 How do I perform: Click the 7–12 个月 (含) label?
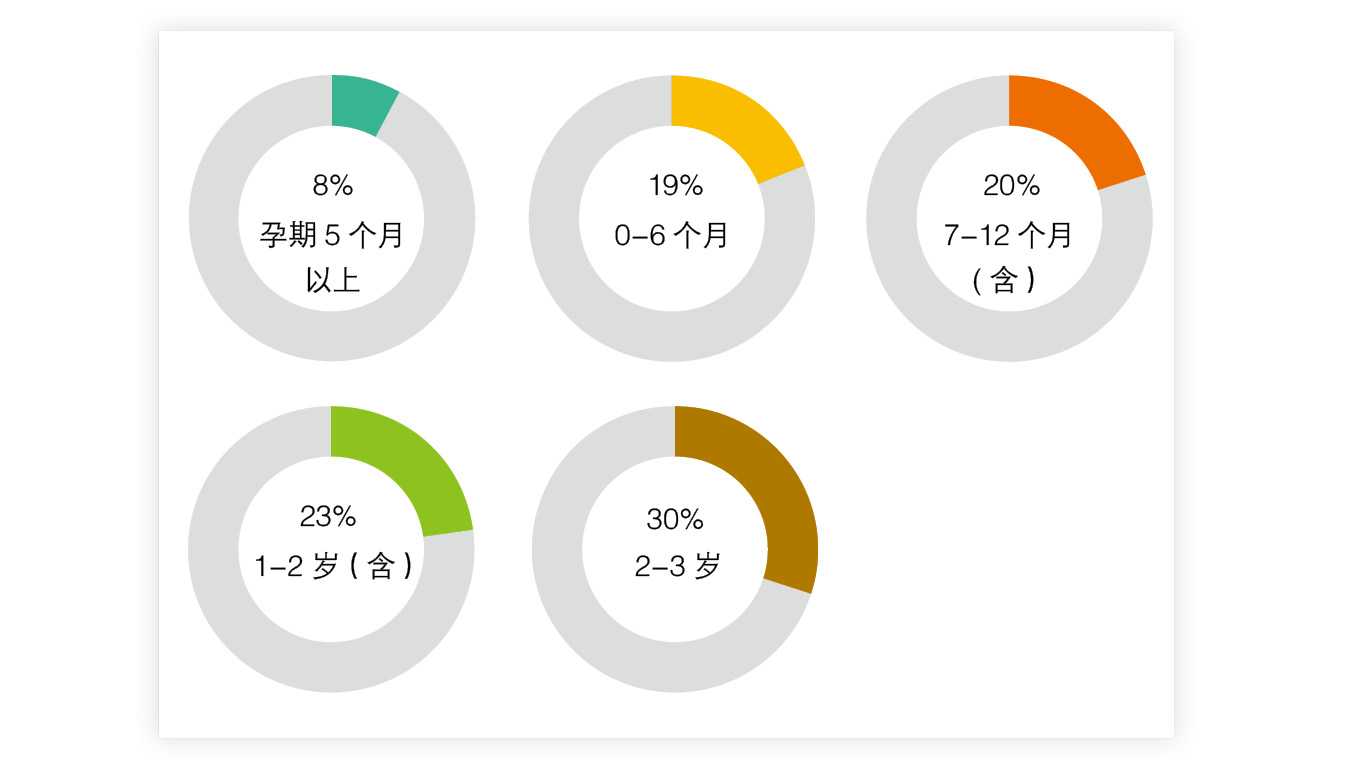[1008, 257]
